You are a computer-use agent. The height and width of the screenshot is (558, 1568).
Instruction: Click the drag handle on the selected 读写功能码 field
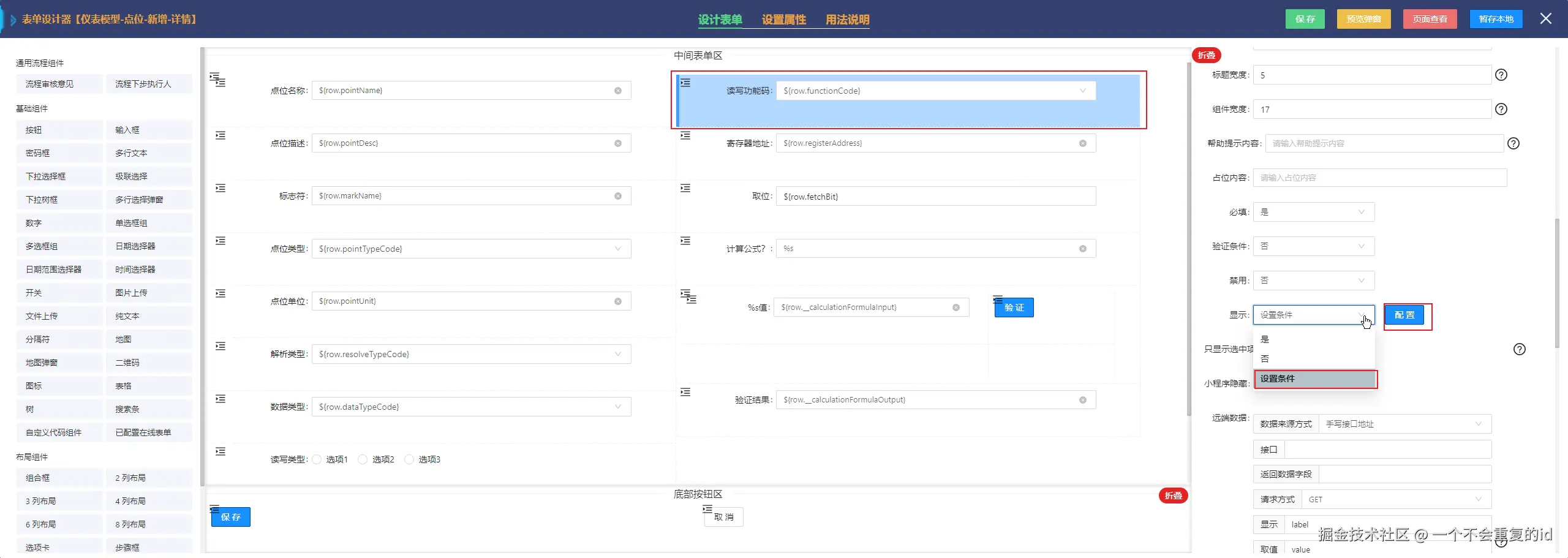685,83
